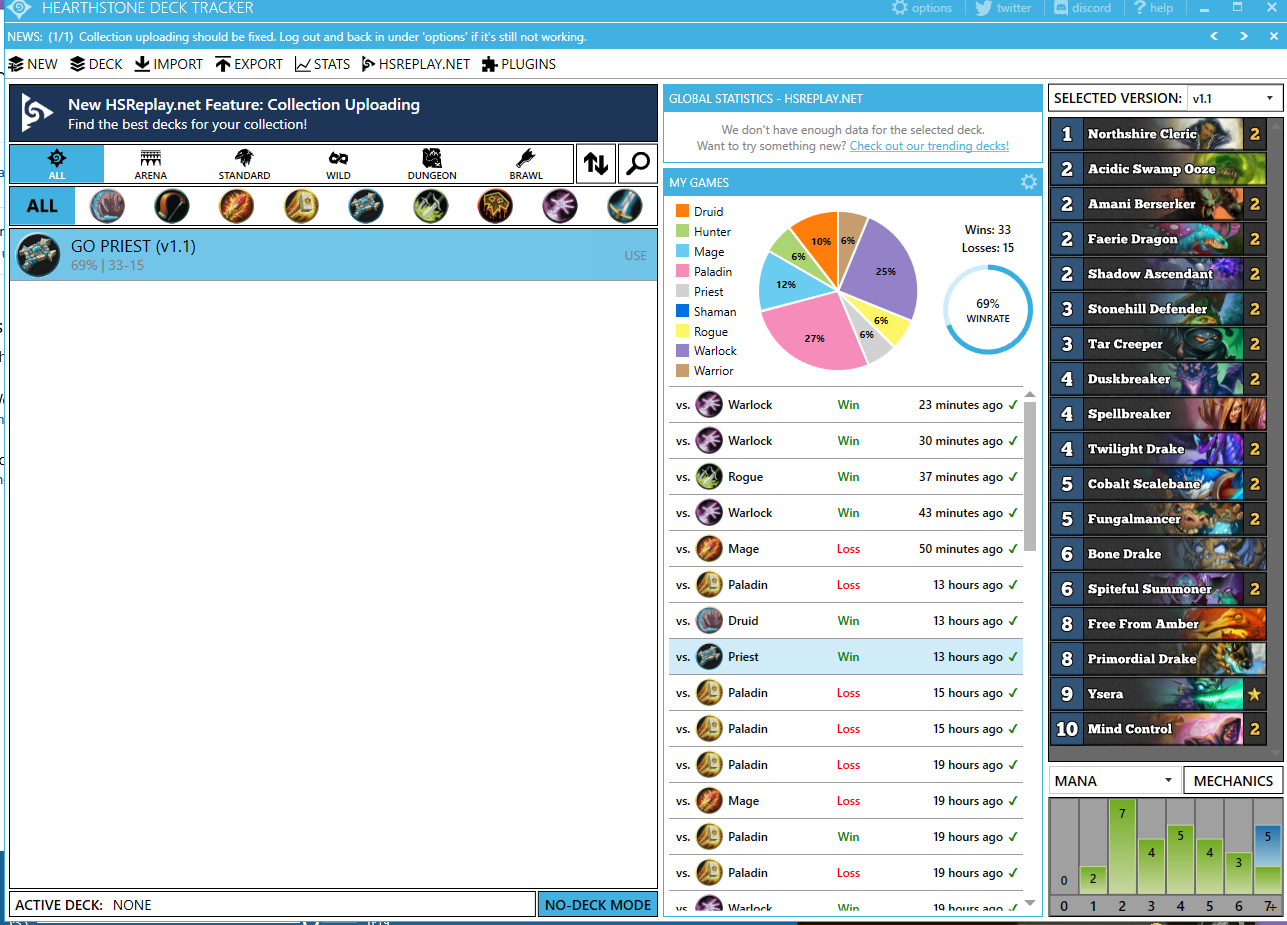This screenshot has width=1287, height=925.
Task: Open the DECK menu
Action: (x=96, y=64)
